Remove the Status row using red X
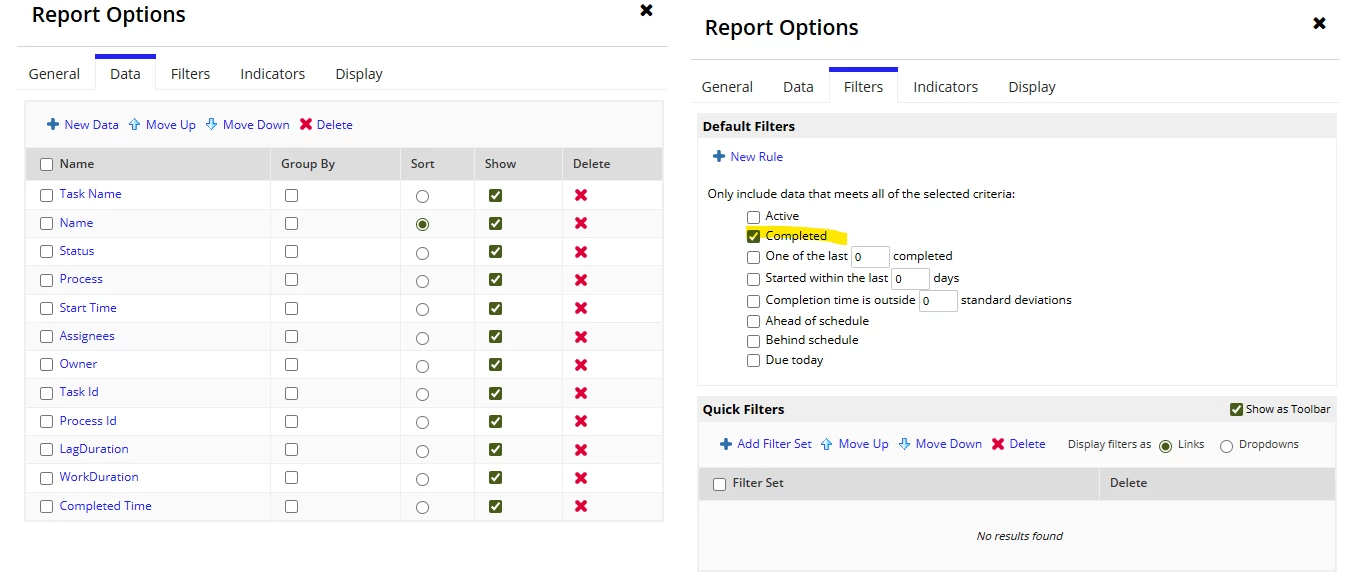Image resolution: width=1345 pixels, height=577 pixels. click(x=580, y=252)
